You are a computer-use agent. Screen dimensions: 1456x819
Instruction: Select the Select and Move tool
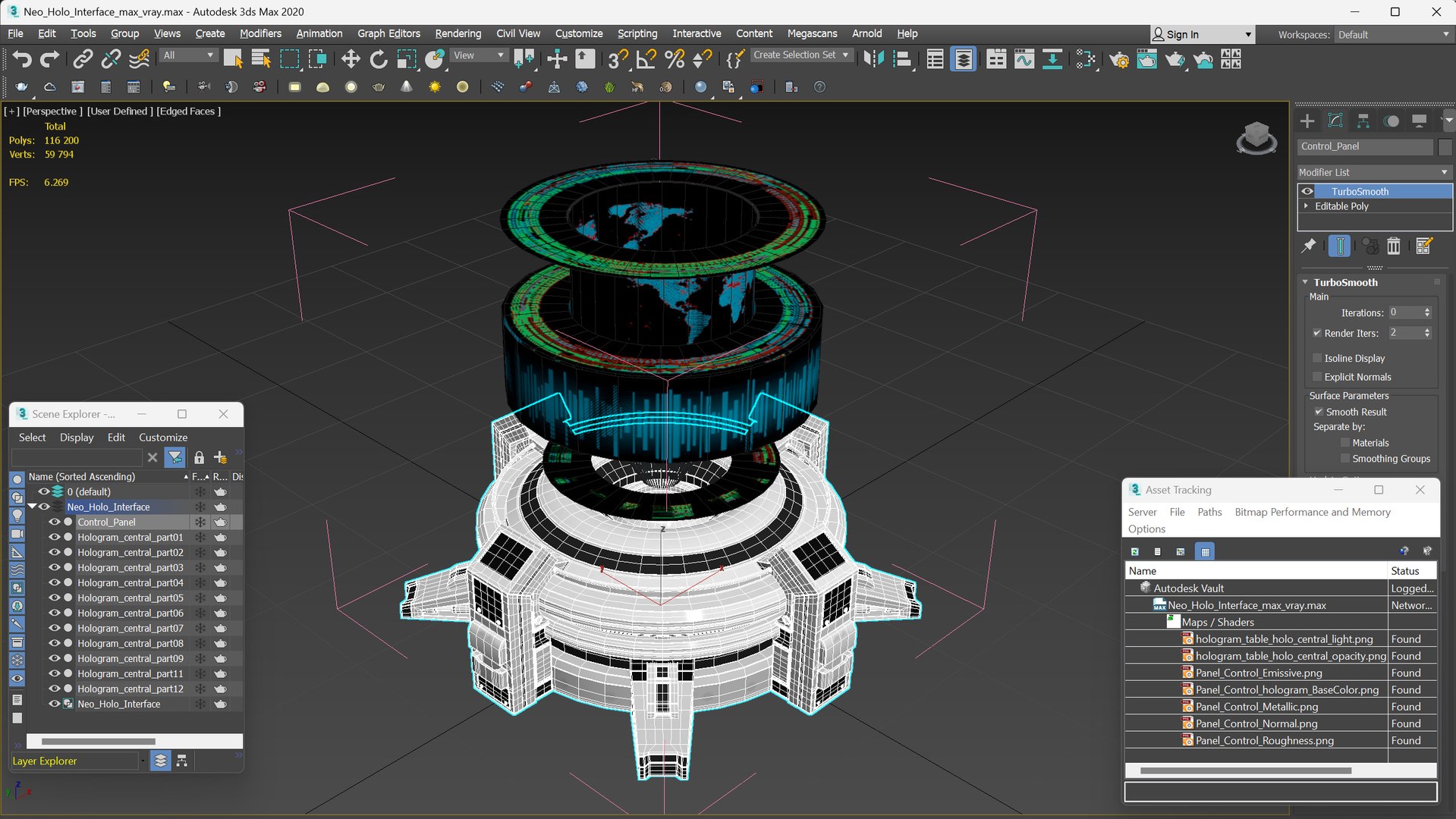tap(350, 58)
